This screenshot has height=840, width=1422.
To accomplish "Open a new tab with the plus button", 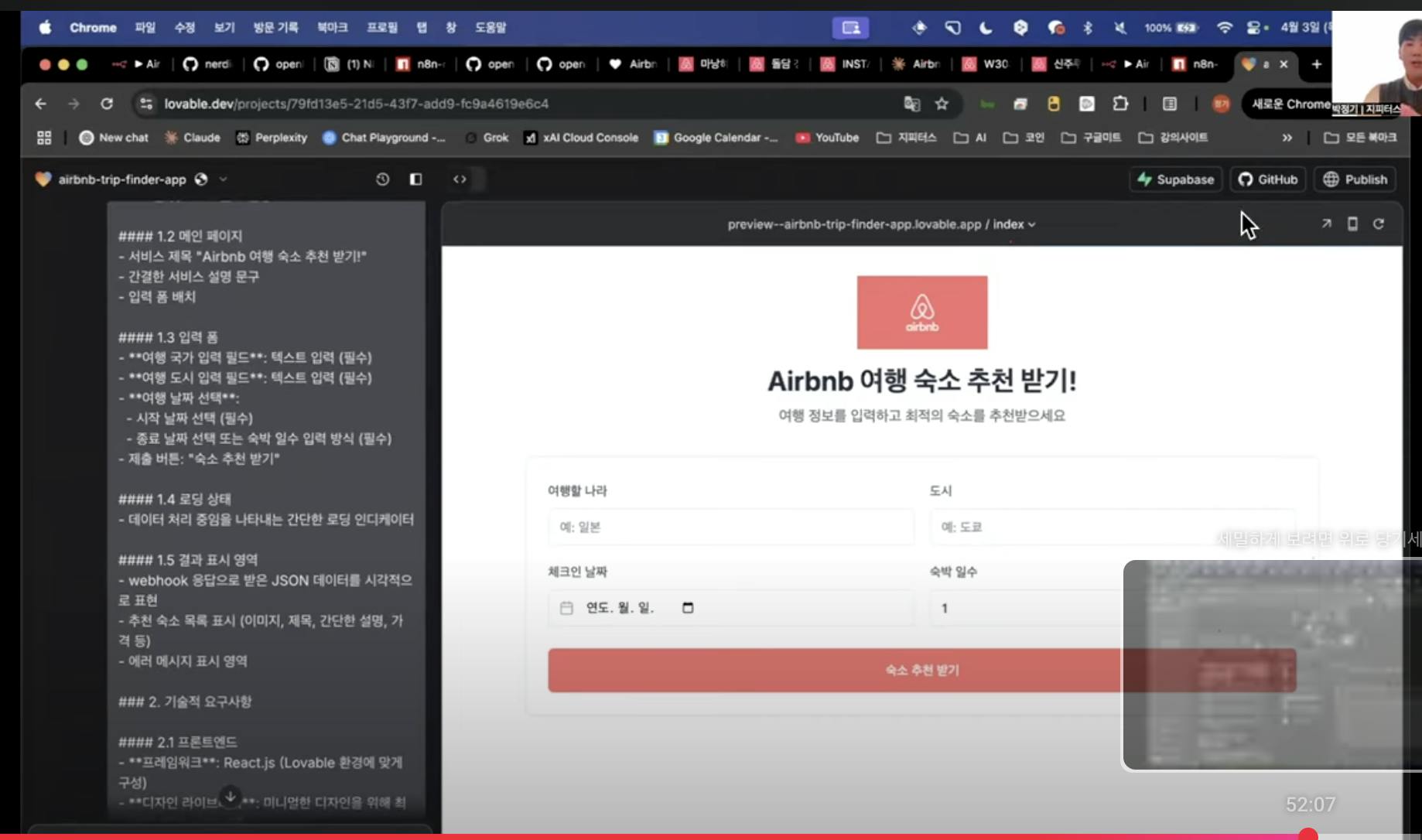I will [x=1316, y=64].
